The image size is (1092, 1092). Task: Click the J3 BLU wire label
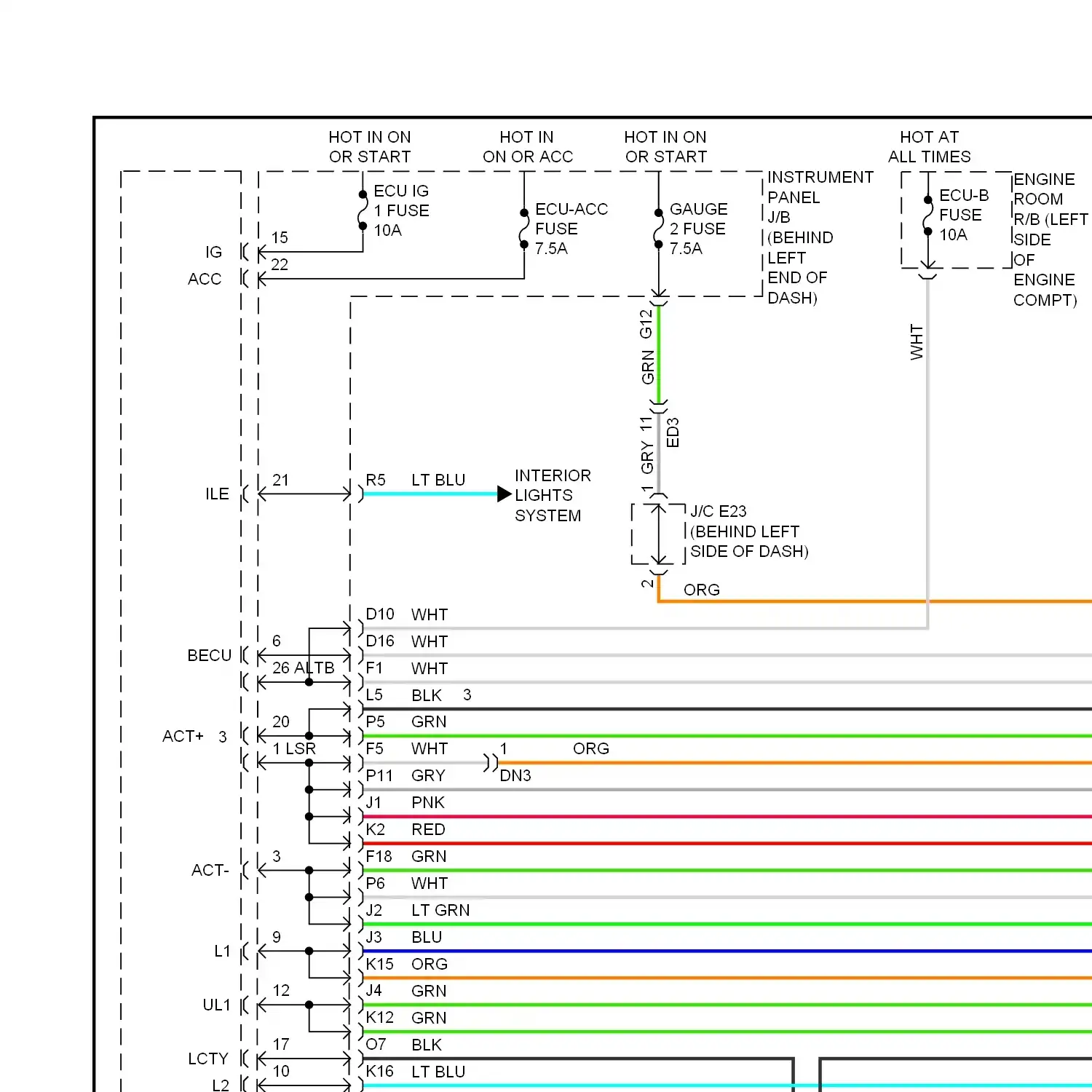403,937
